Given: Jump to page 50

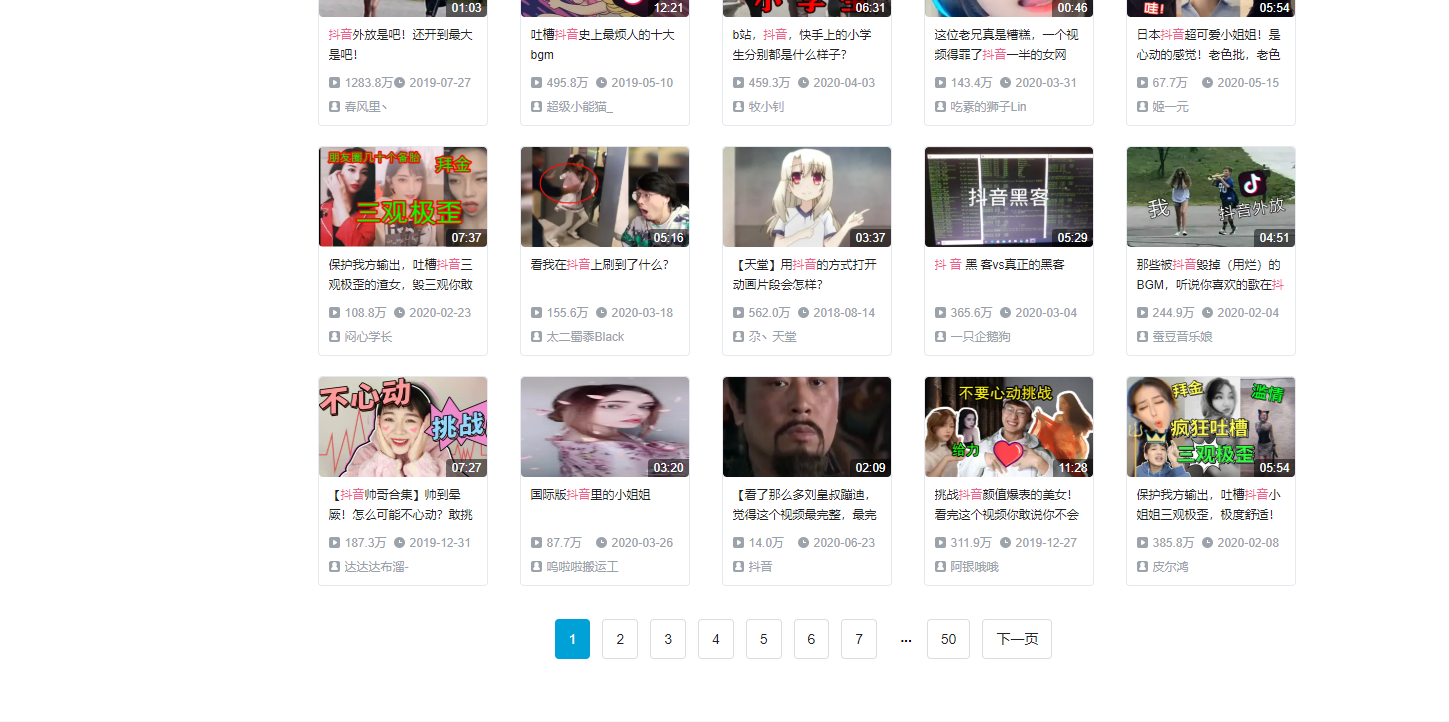Looking at the screenshot, I should tap(947, 639).
